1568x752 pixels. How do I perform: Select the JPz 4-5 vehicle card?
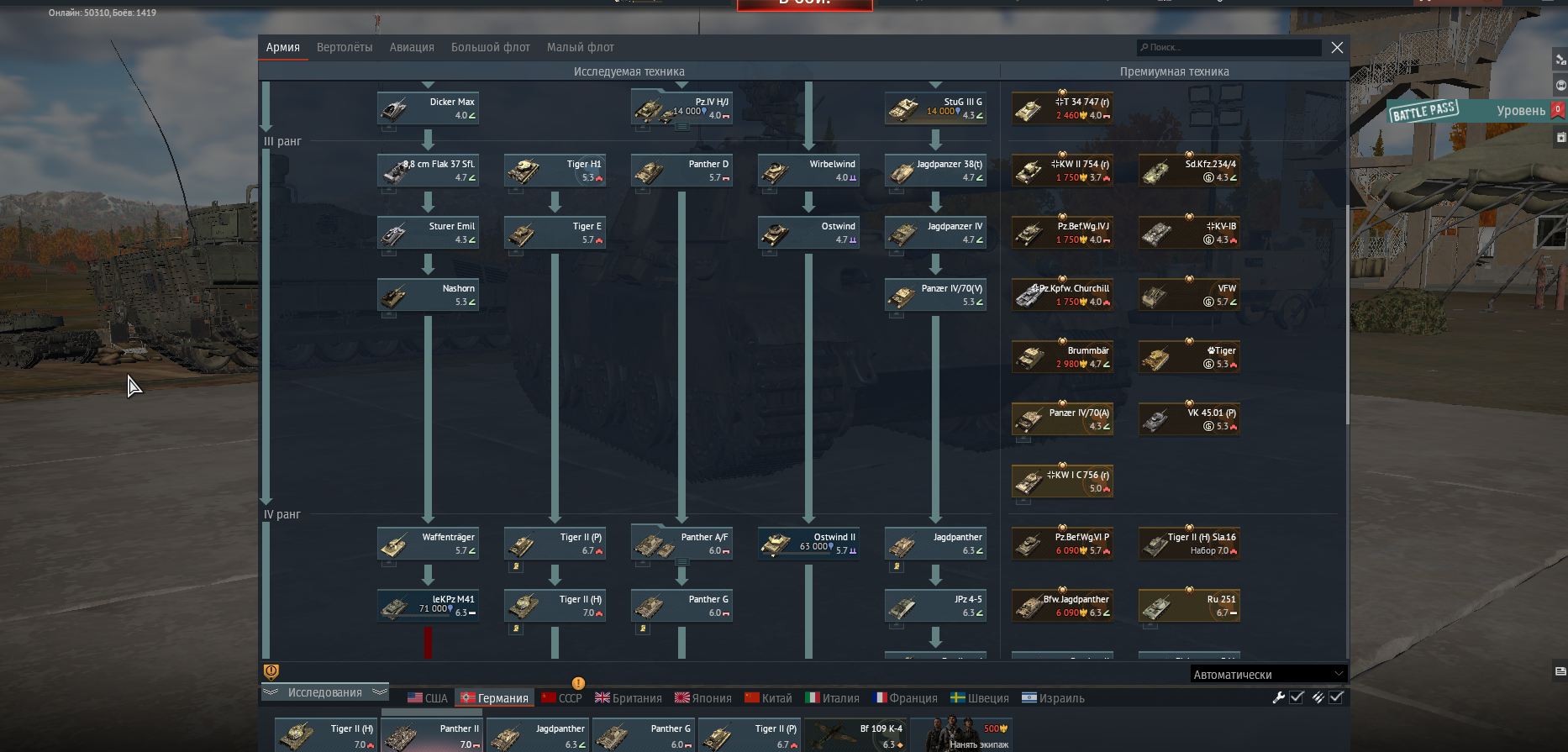tap(935, 606)
